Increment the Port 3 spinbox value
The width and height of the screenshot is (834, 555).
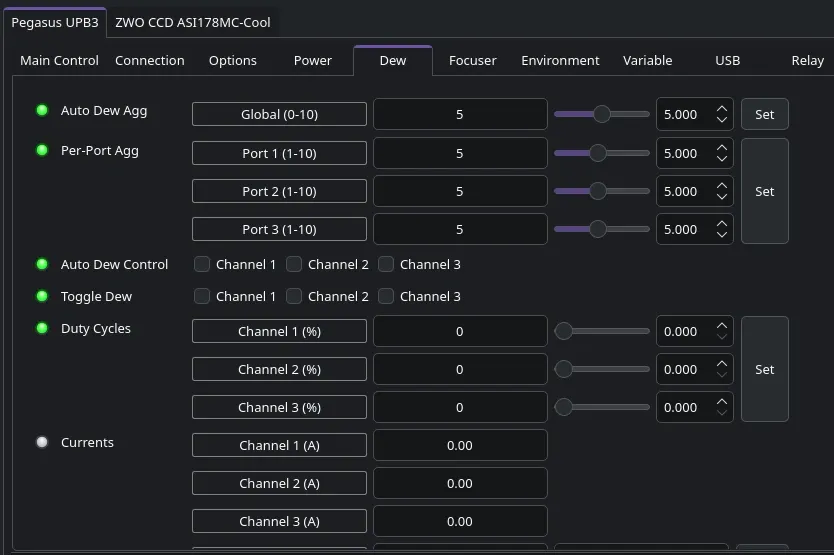(x=722, y=223)
